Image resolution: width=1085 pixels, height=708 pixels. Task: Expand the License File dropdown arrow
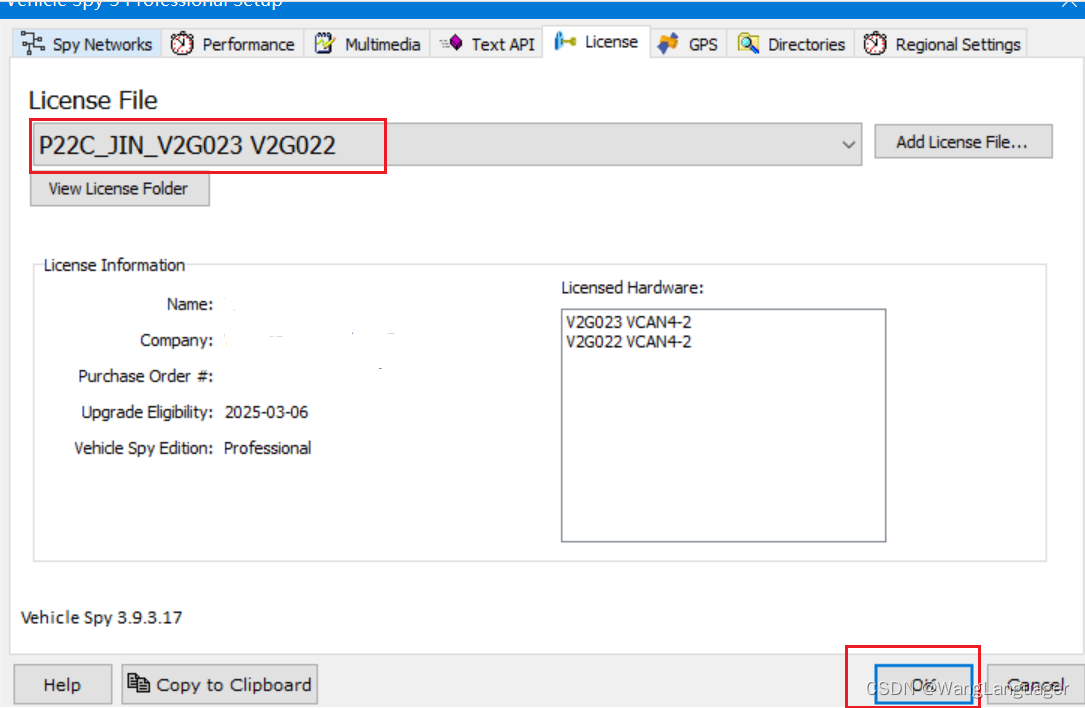(x=848, y=145)
